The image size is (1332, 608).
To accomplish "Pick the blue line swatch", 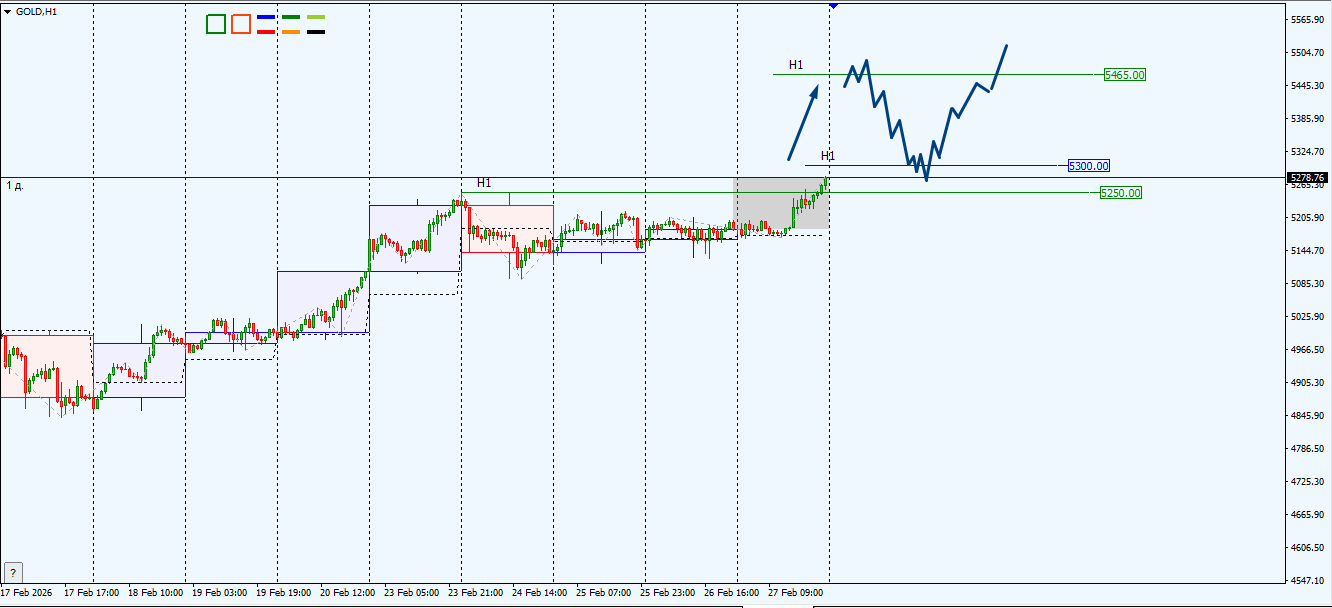I will [x=266, y=17].
